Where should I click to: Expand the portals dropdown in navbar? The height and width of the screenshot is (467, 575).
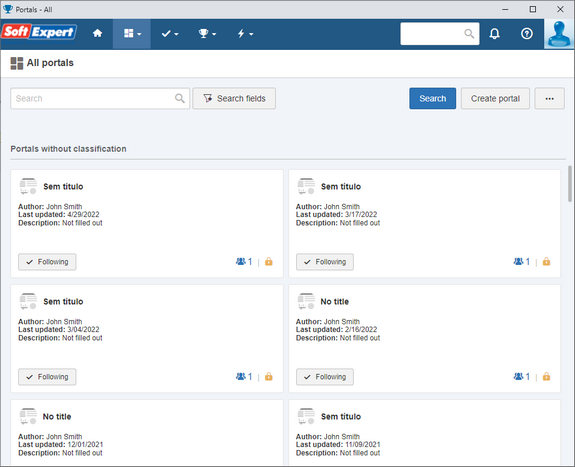pyautogui.click(x=132, y=34)
